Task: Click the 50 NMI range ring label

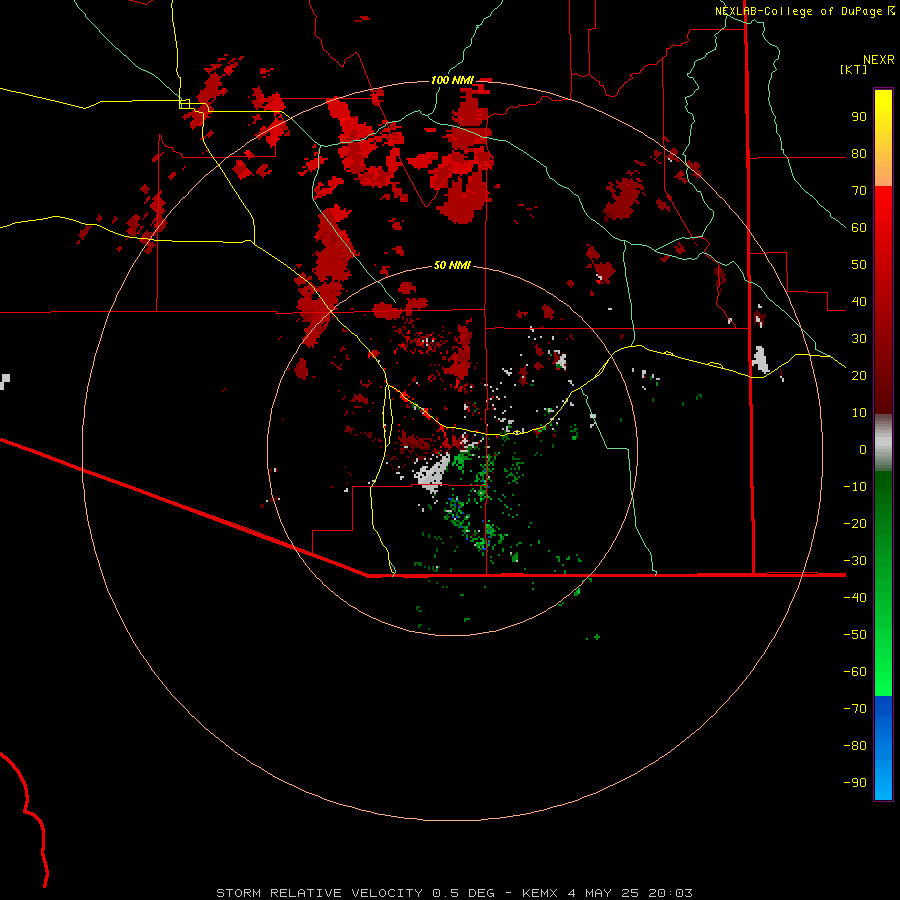Action: click(x=452, y=265)
